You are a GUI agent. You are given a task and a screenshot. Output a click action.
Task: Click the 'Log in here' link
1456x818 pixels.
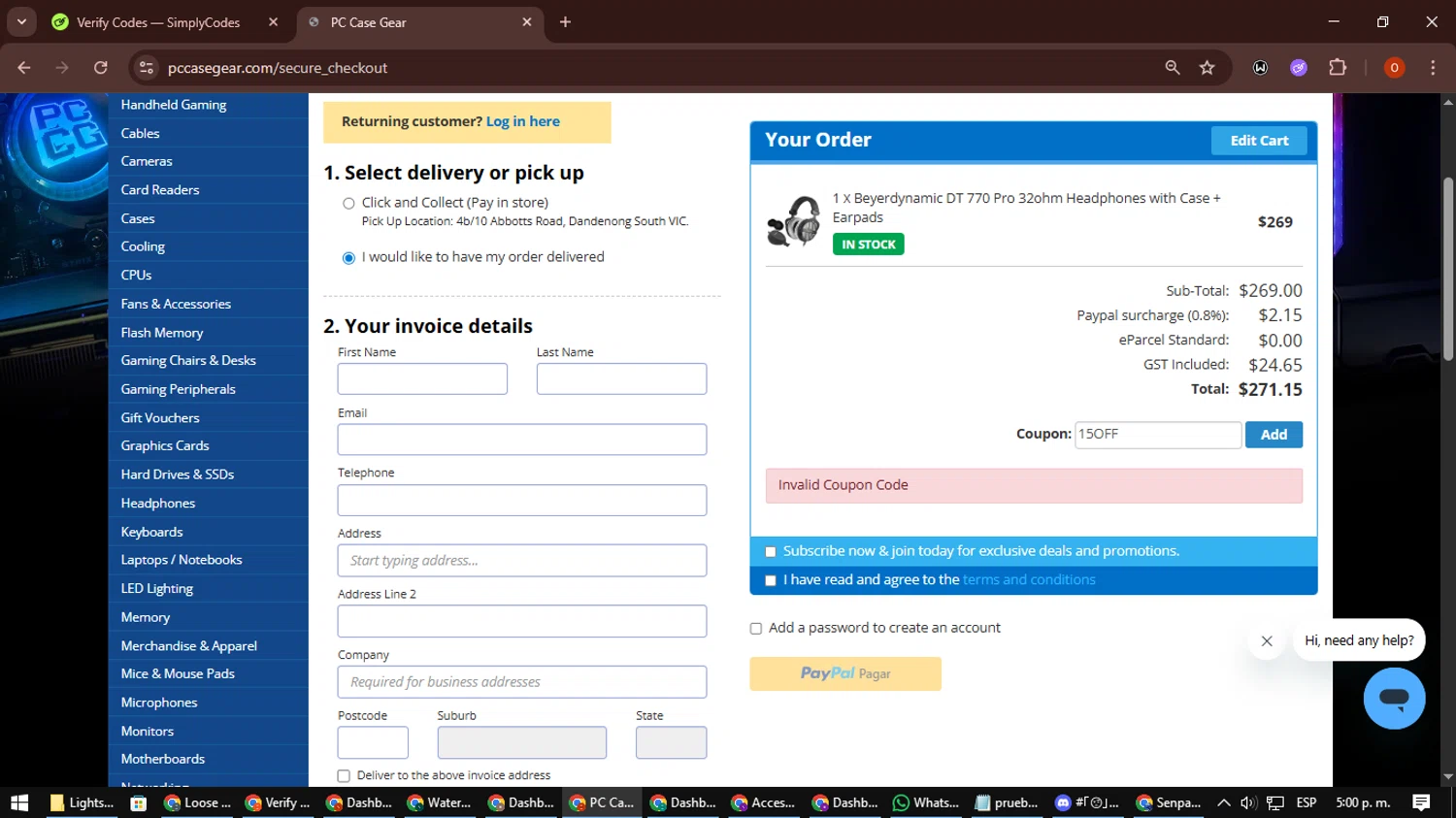(523, 121)
